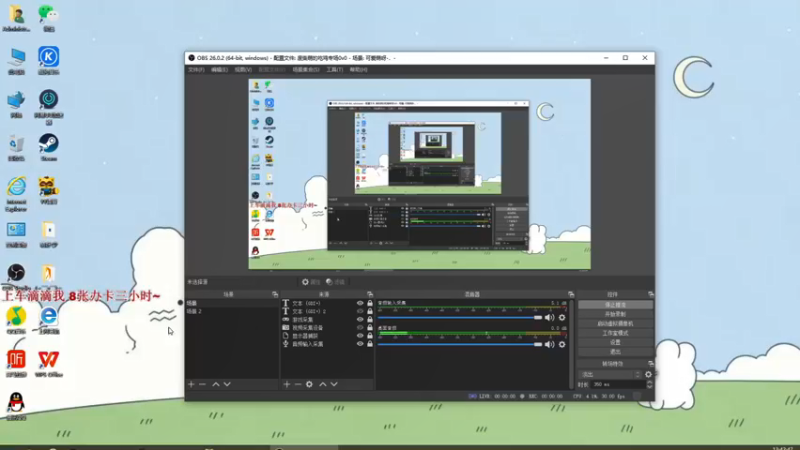Viewport: 800px width, 450px height.
Task: Decrease transition duration with down arrow
Action: point(649,387)
